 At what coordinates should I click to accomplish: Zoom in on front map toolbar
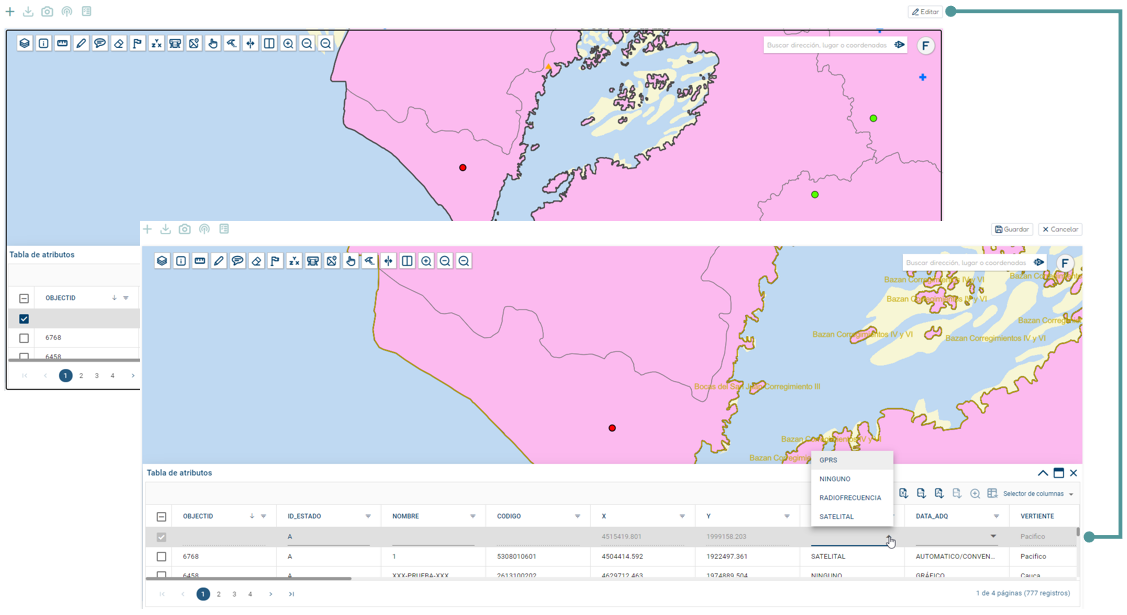tap(426, 261)
